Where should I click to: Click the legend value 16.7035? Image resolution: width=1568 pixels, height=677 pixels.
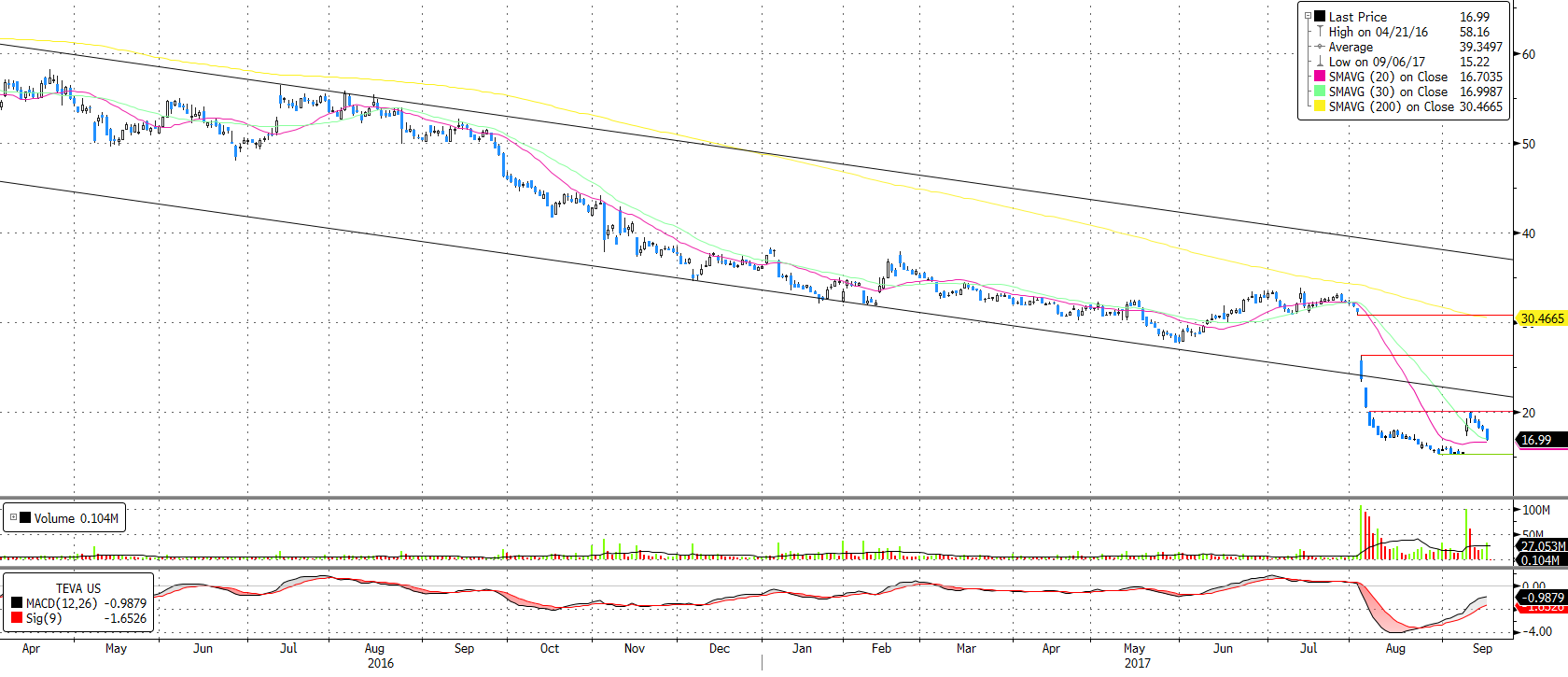pyautogui.click(x=1481, y=77)
